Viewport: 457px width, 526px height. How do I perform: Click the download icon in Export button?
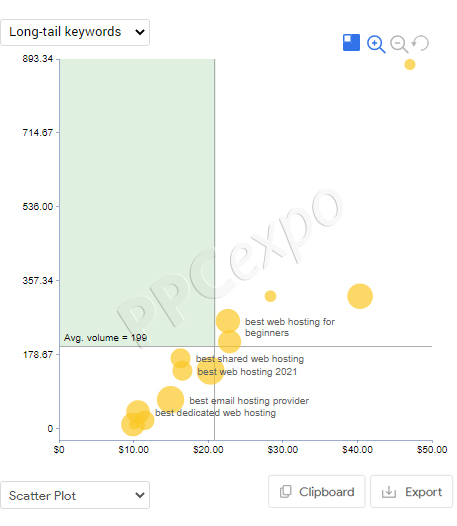pos(389,492)
